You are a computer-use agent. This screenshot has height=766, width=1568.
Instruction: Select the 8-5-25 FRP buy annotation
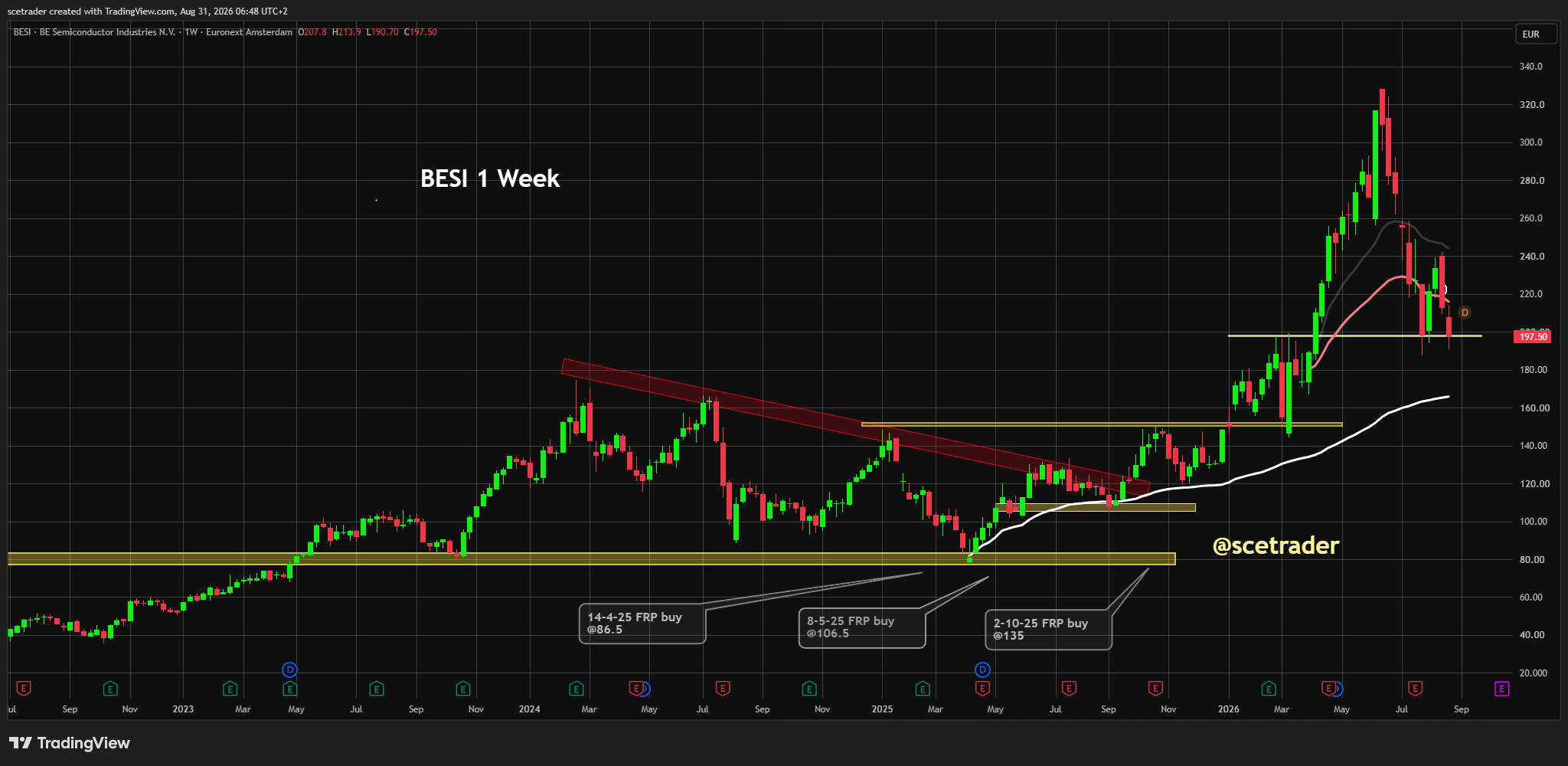[x=861, y=627]
